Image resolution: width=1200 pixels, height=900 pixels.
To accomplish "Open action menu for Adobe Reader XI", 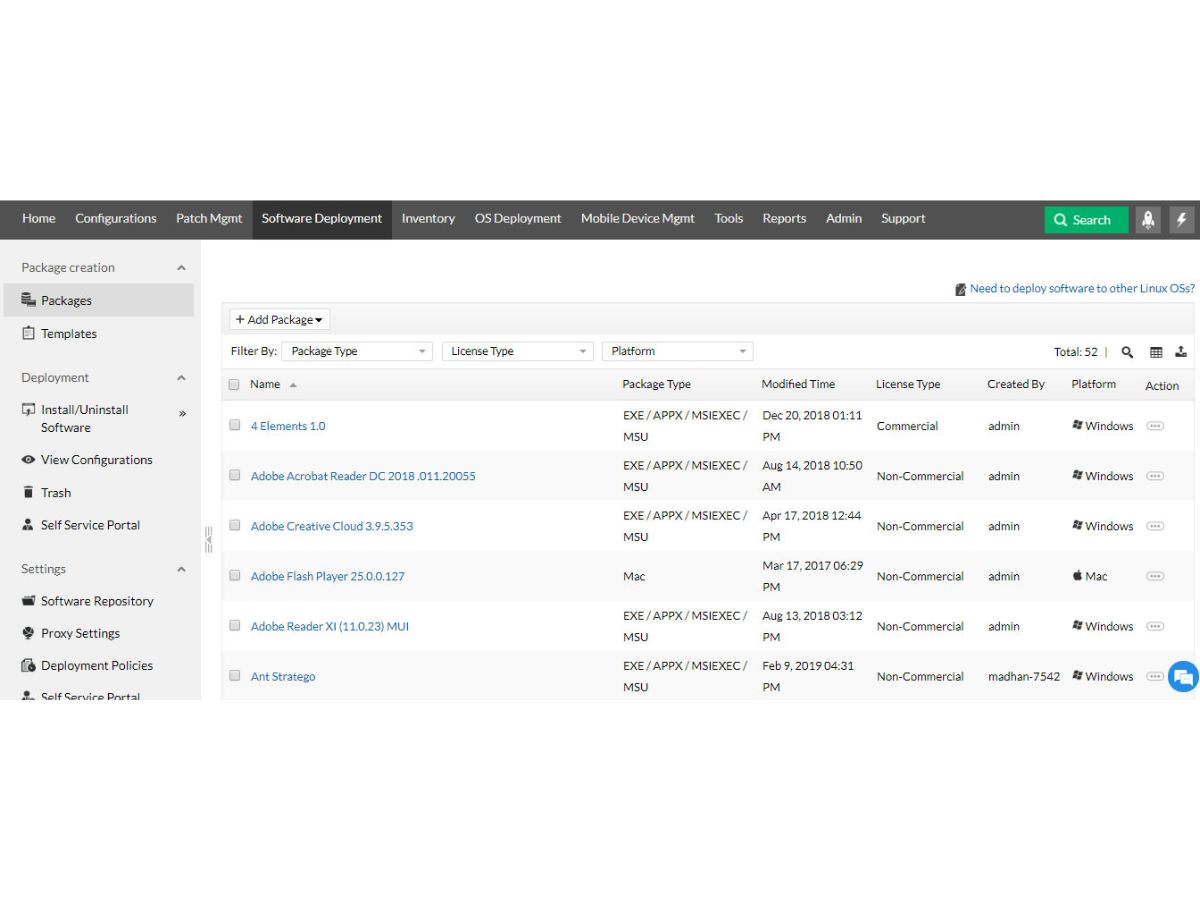I will tap(1155, 626).
